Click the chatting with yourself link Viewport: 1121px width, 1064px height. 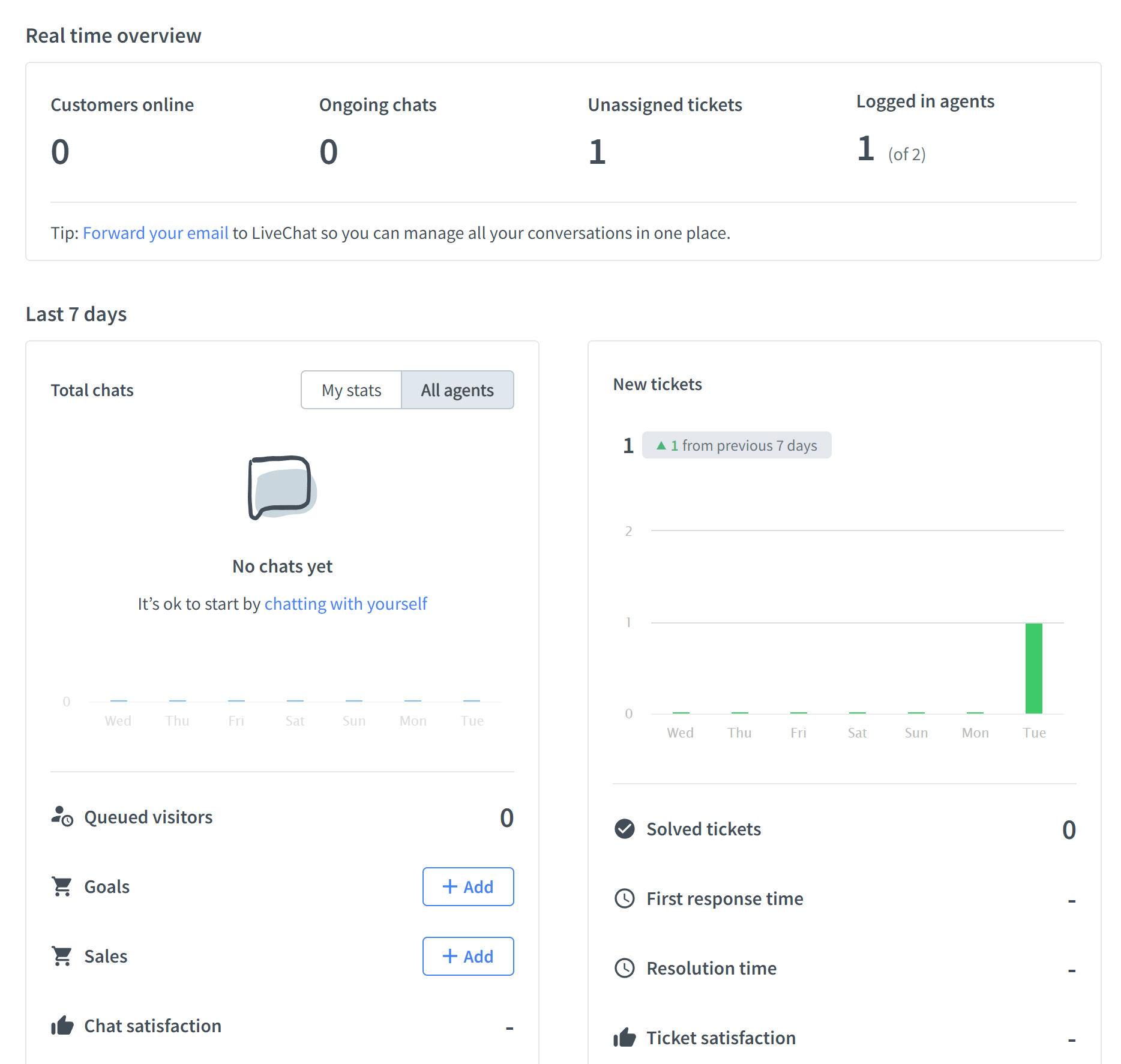coord(346,603)
